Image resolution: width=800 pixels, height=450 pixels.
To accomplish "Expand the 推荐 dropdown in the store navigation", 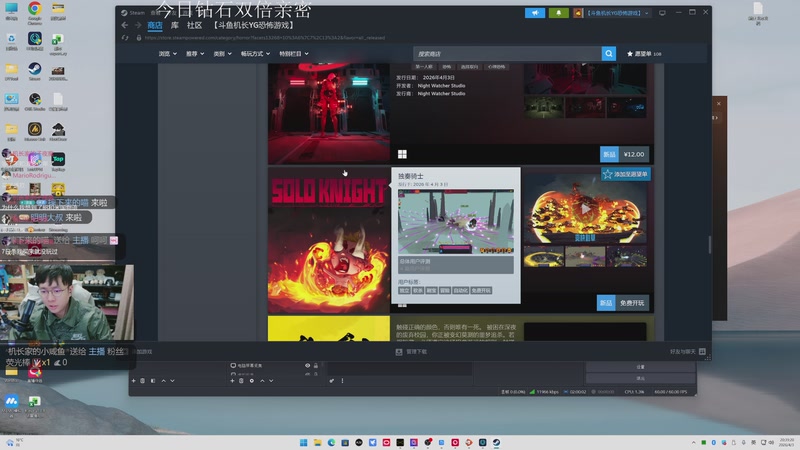I will pos(195,54).
